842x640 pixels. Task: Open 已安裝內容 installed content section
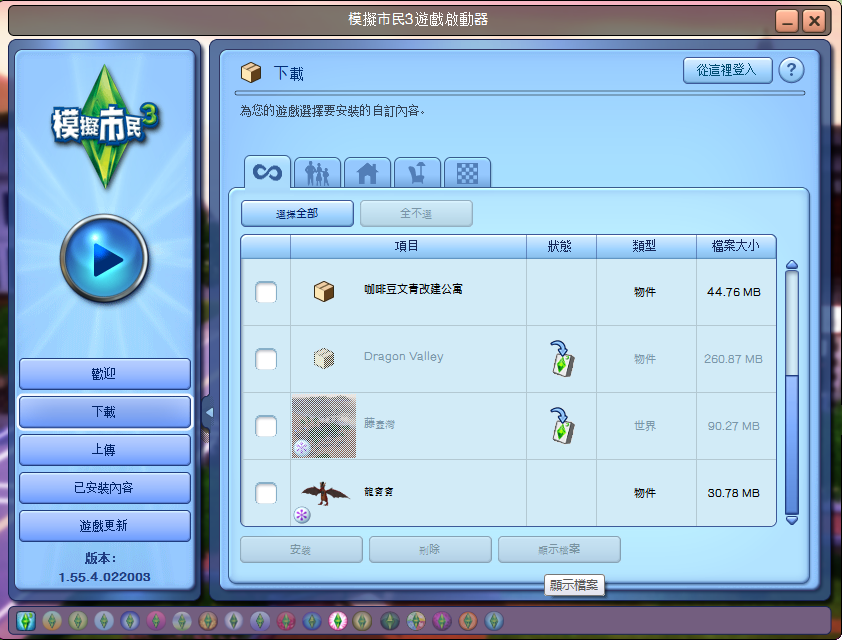(x=104, y=488)
